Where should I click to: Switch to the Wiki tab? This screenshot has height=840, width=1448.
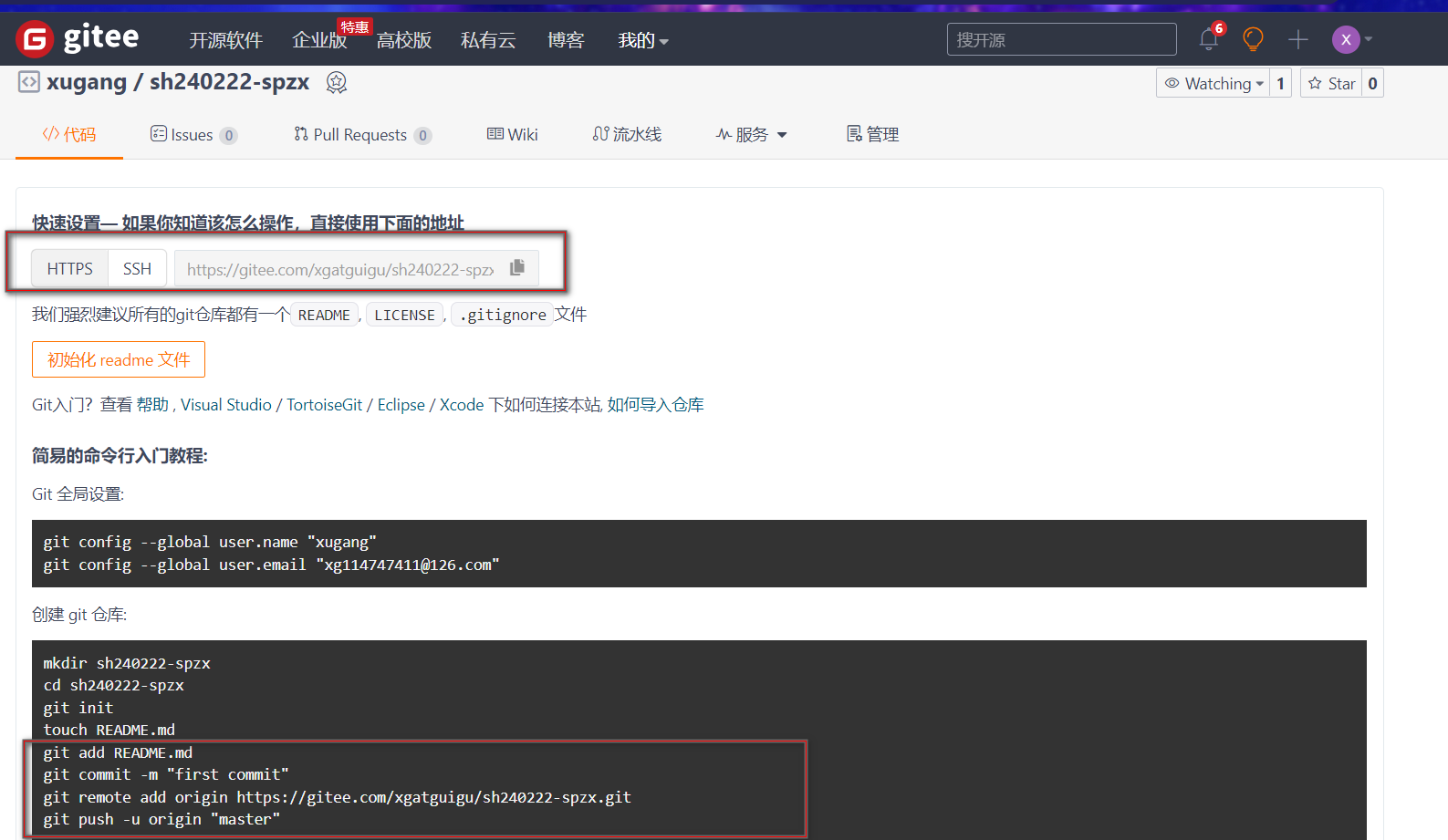click(x=513, y=135)
